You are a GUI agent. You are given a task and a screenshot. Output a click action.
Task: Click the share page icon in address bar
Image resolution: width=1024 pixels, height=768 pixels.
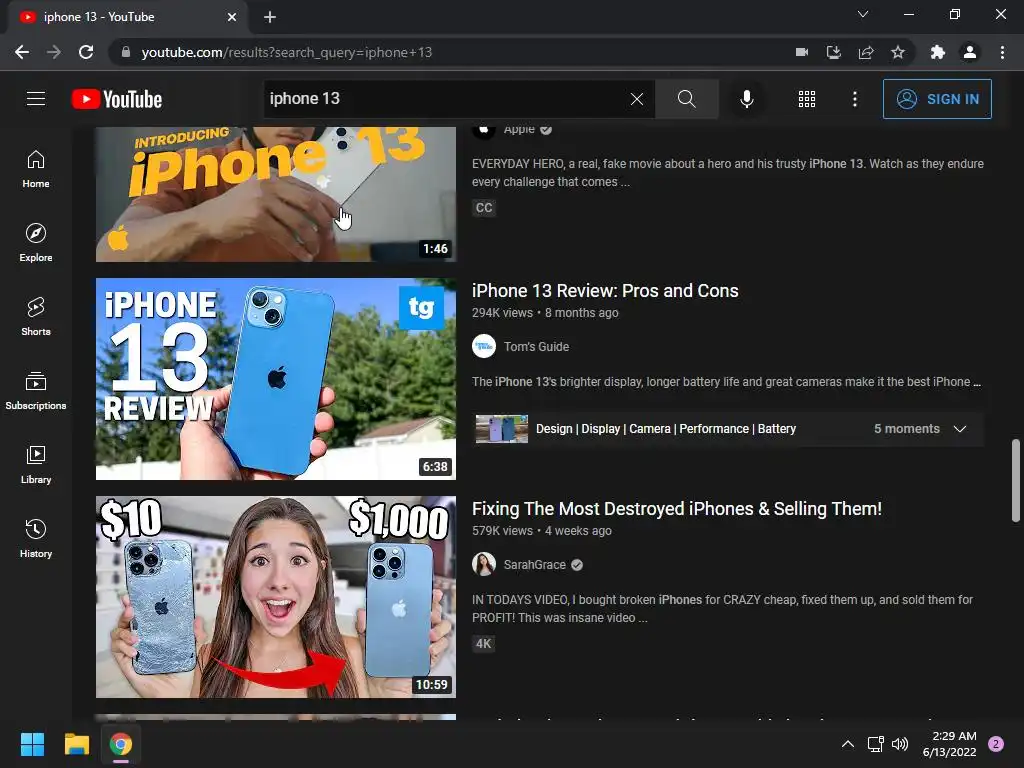pos(866,52)
